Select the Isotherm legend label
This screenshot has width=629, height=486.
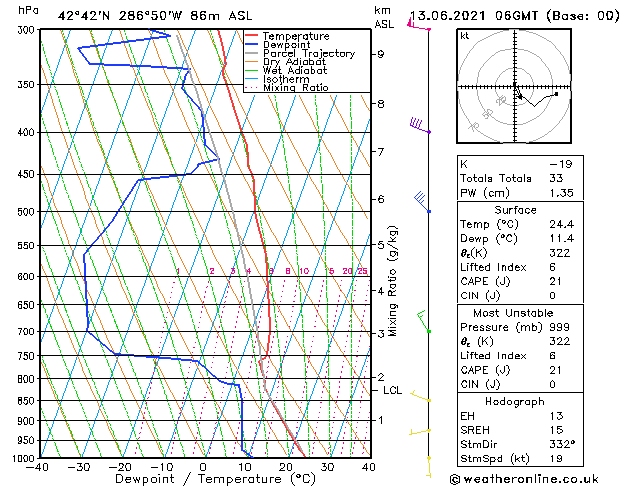coord(286,79)
